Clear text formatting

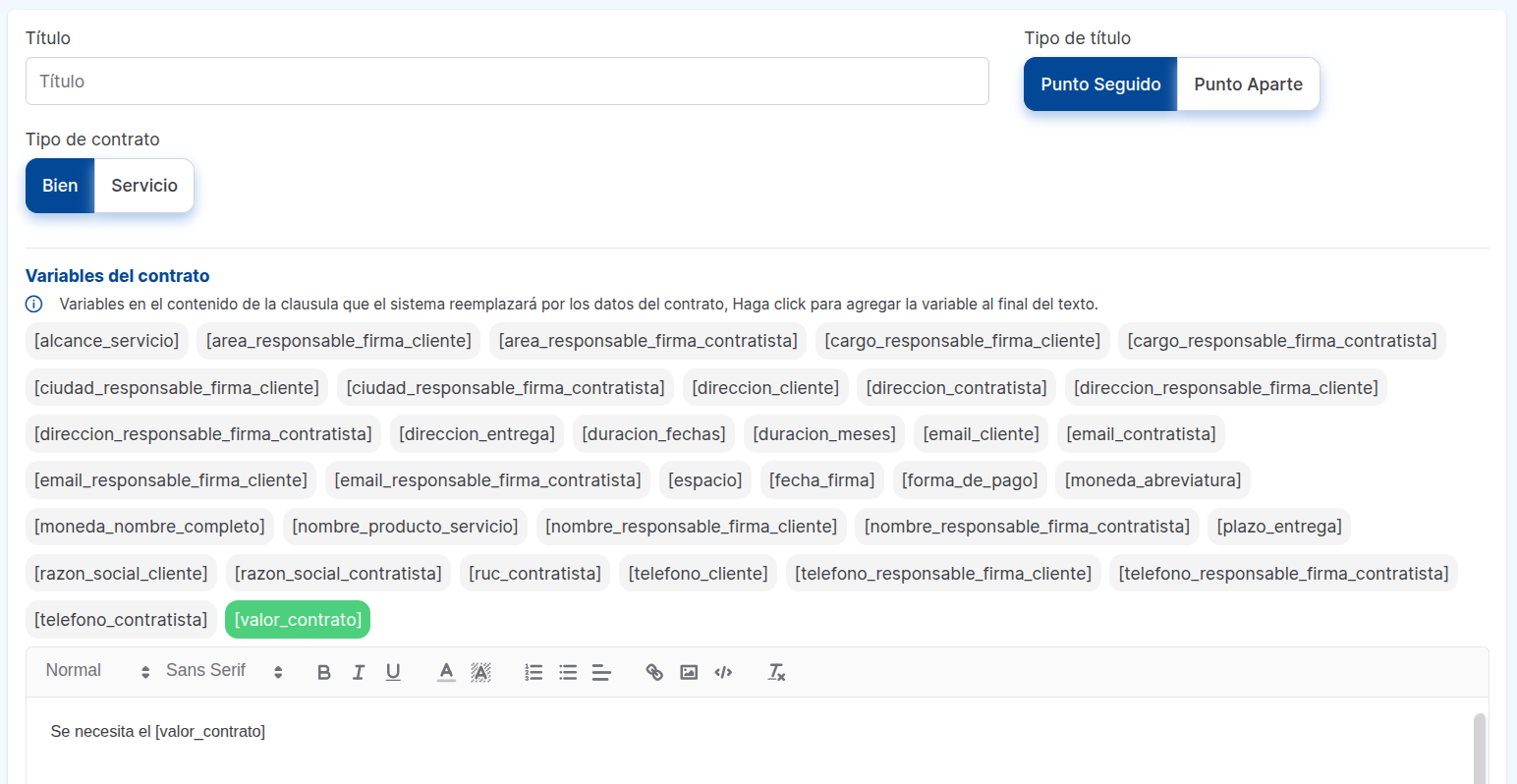point(776,673)
